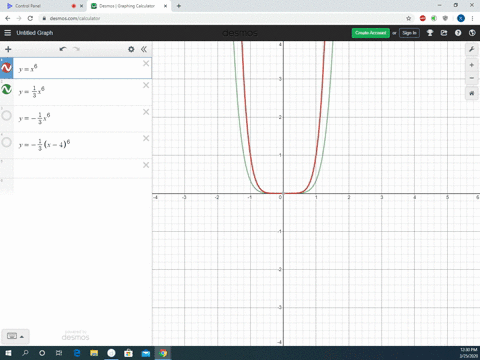Viewport: 480px width, 360px height.
Task: Open the expression list settings gear
Action: pyautogui.click(x=131, y=49)
